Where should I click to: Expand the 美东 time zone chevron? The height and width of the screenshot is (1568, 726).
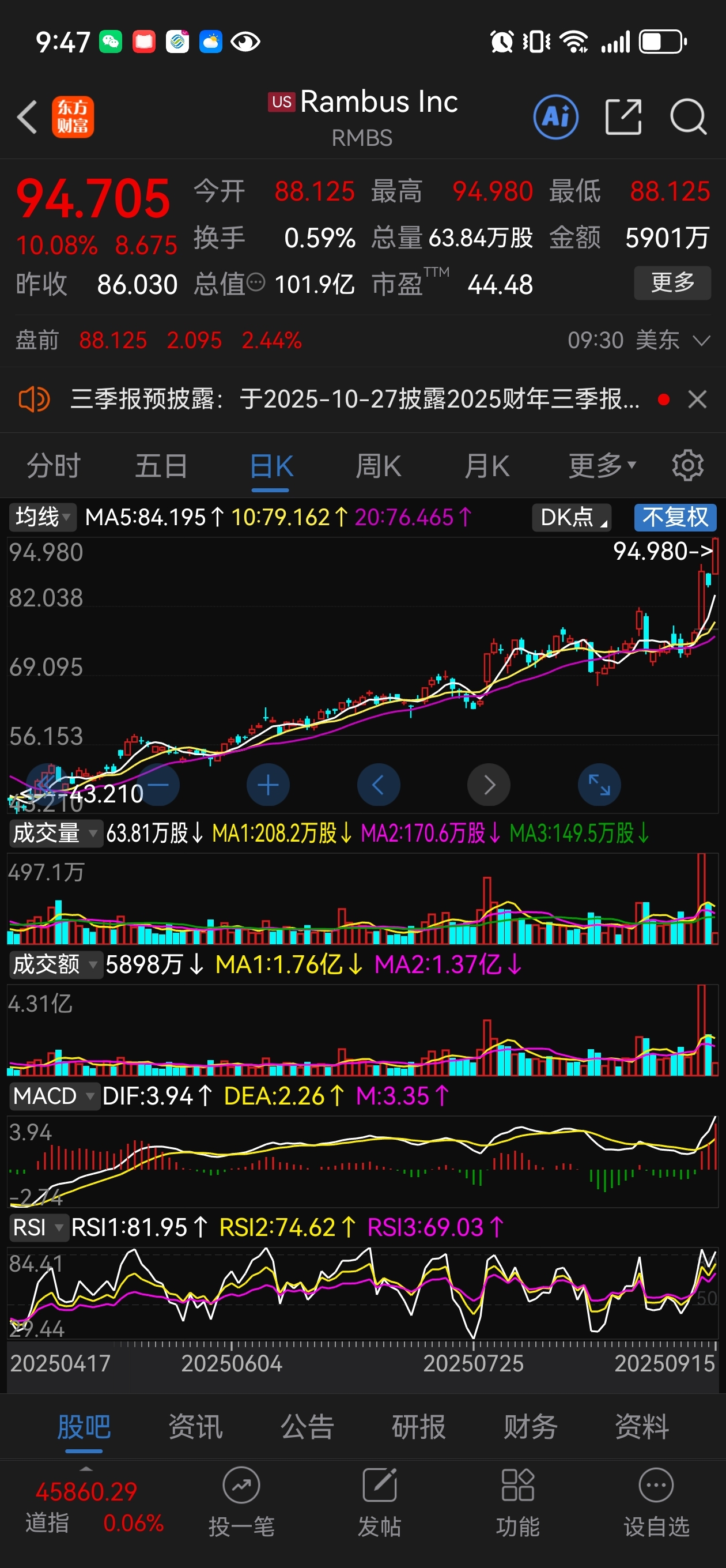pos(702,340)
